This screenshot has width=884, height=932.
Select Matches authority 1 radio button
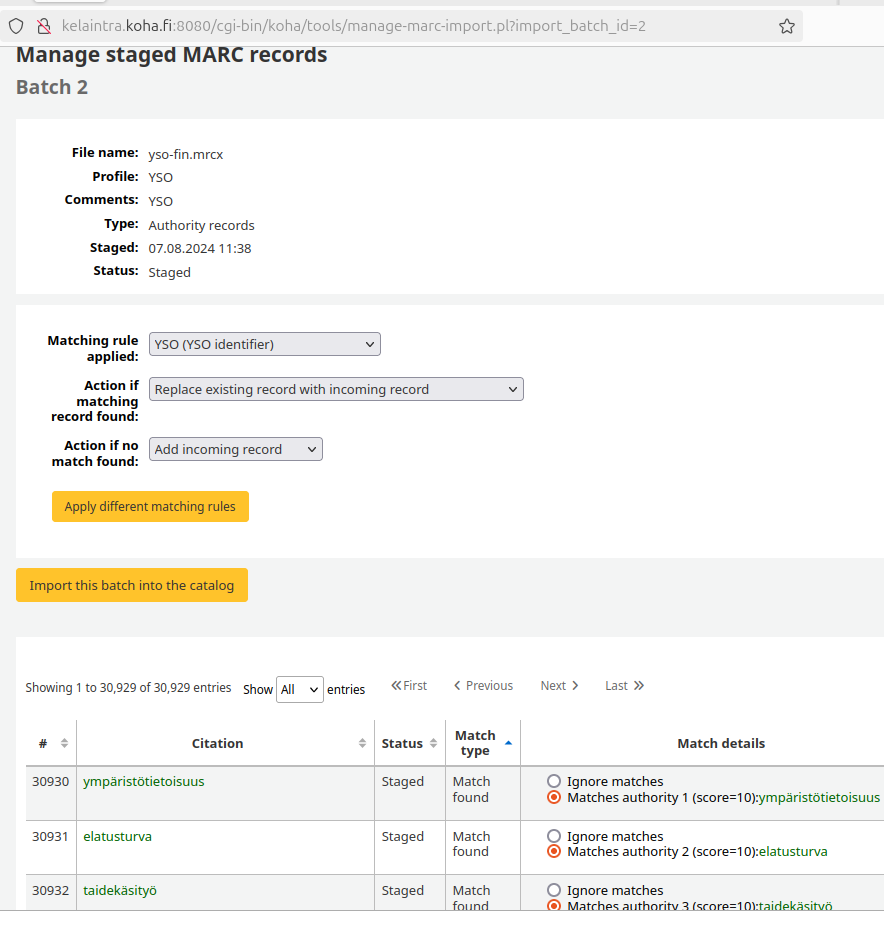554,797
